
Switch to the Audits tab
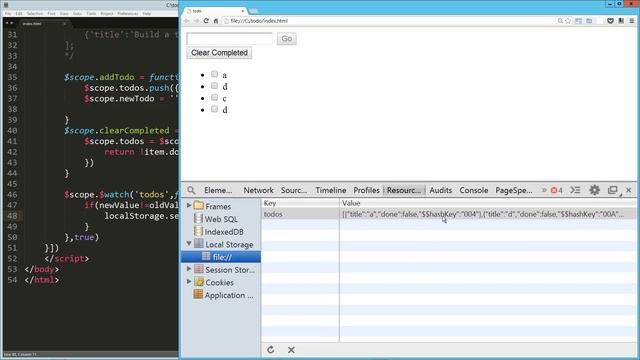[441, 191]
